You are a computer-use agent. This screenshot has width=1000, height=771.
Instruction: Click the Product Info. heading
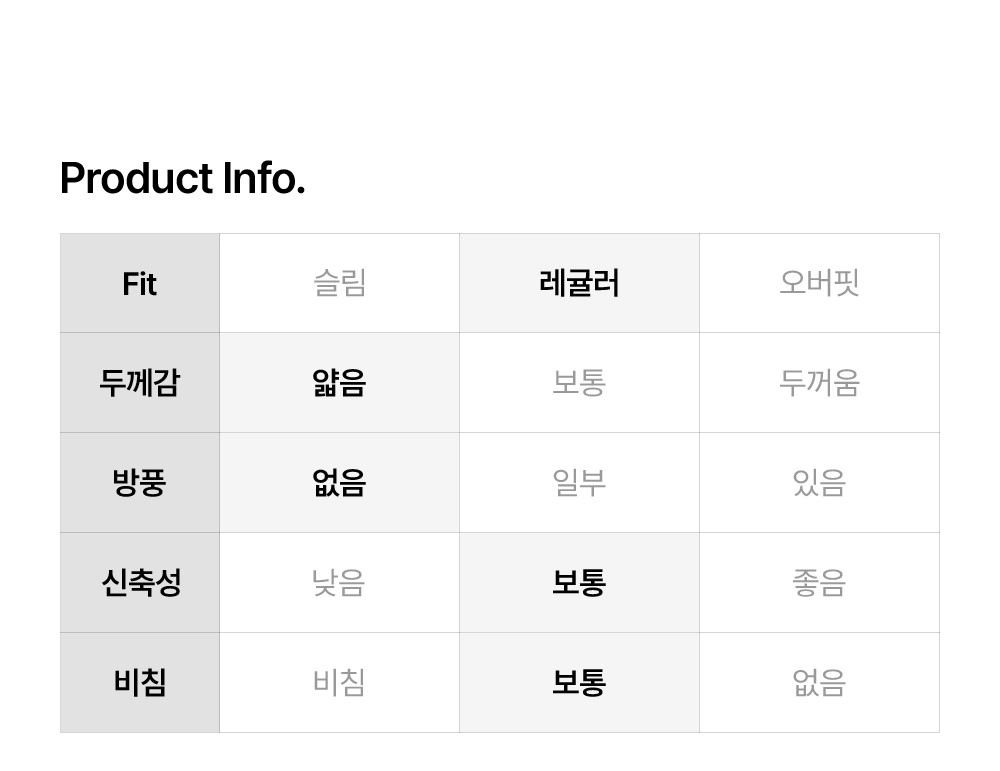(x=183, y=179)
